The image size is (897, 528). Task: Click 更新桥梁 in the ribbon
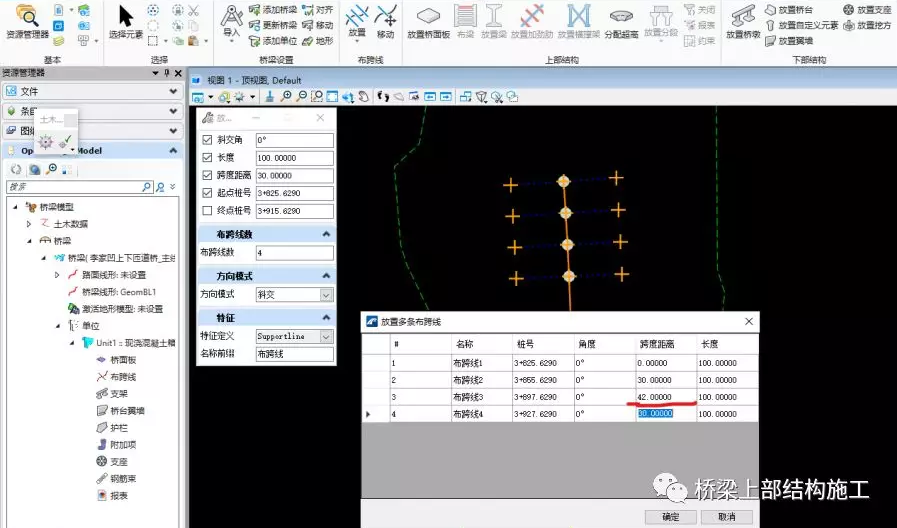(x=273, y=25)
